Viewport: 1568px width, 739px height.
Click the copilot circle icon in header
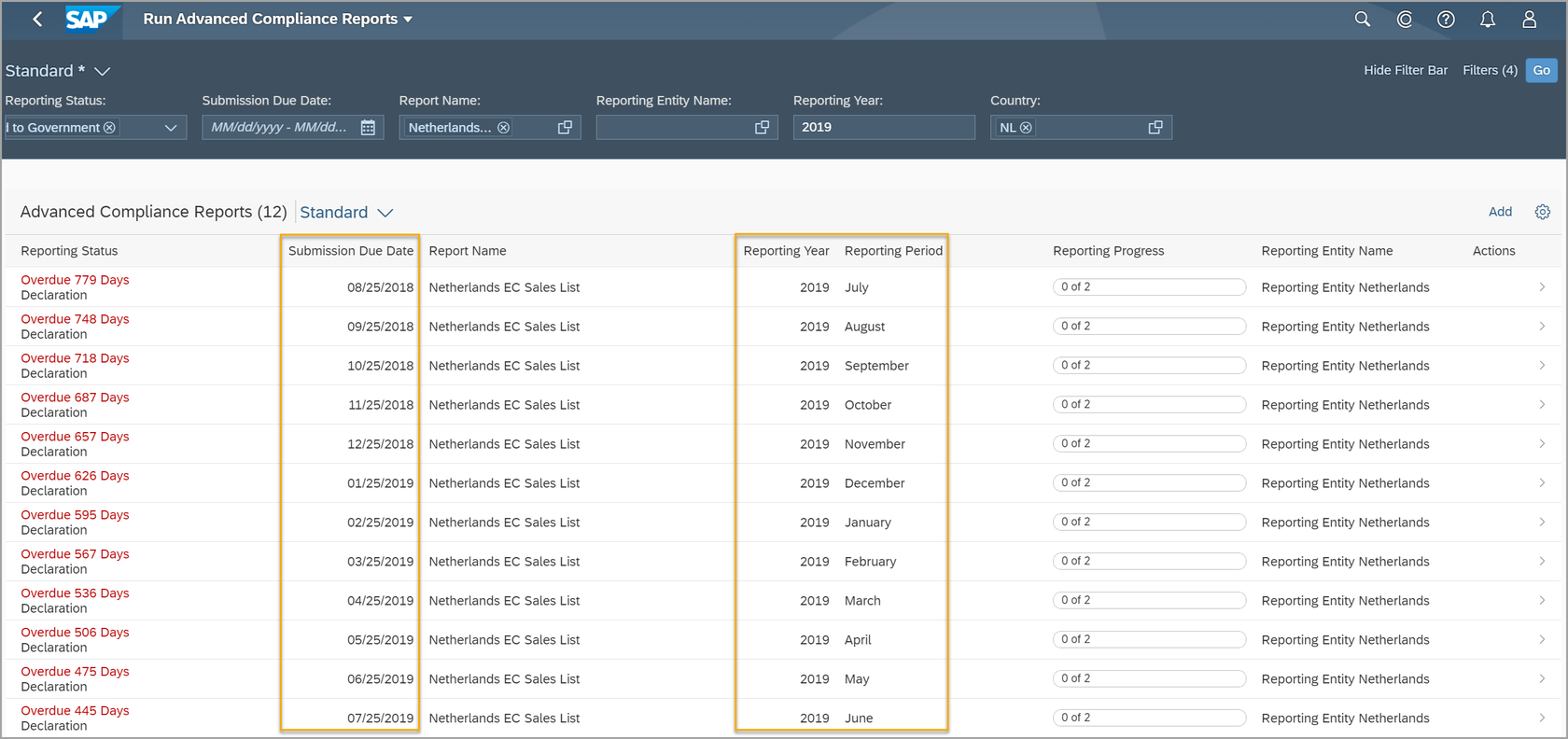1405,19
